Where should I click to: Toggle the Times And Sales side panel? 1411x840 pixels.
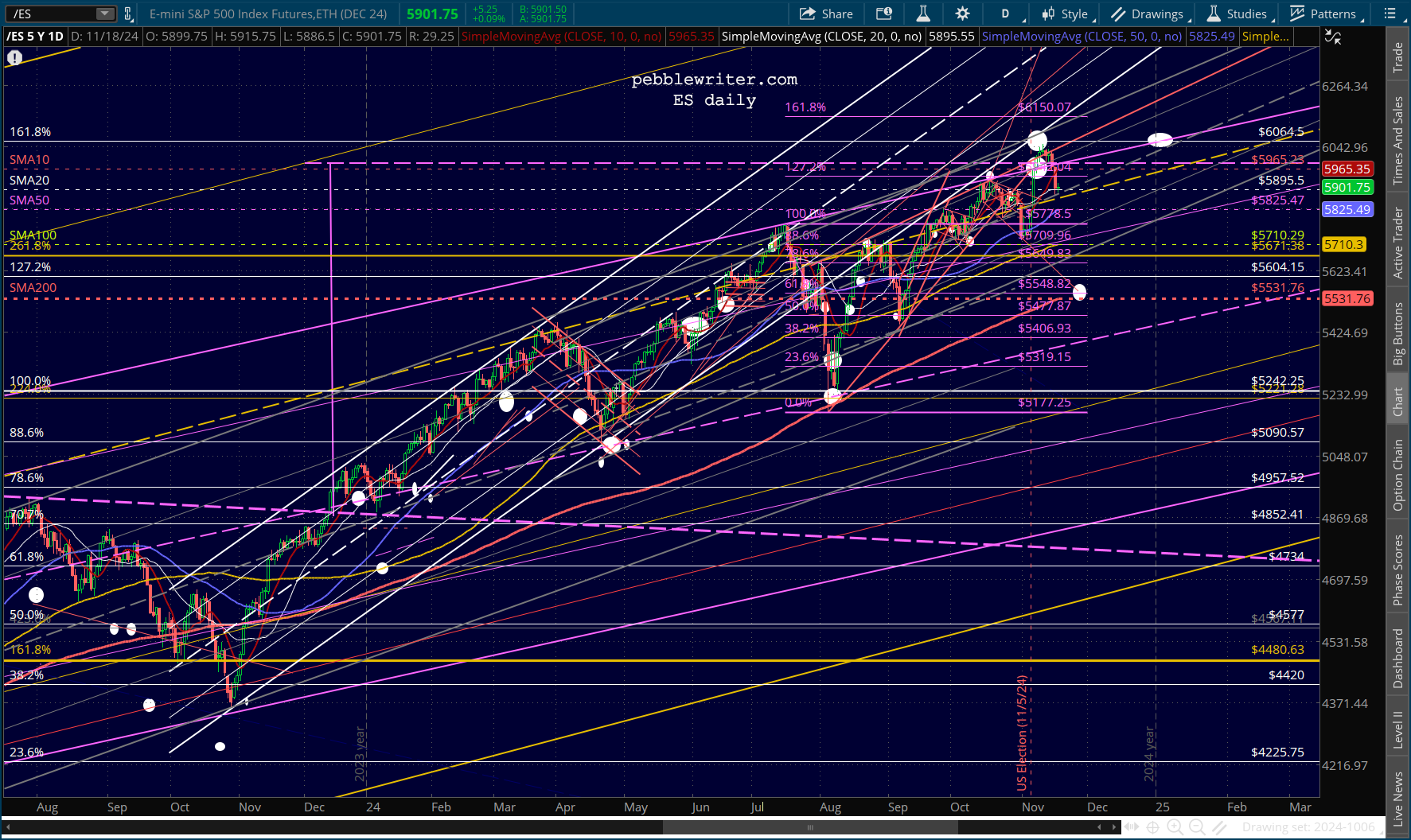click(x=1397, y=141)
